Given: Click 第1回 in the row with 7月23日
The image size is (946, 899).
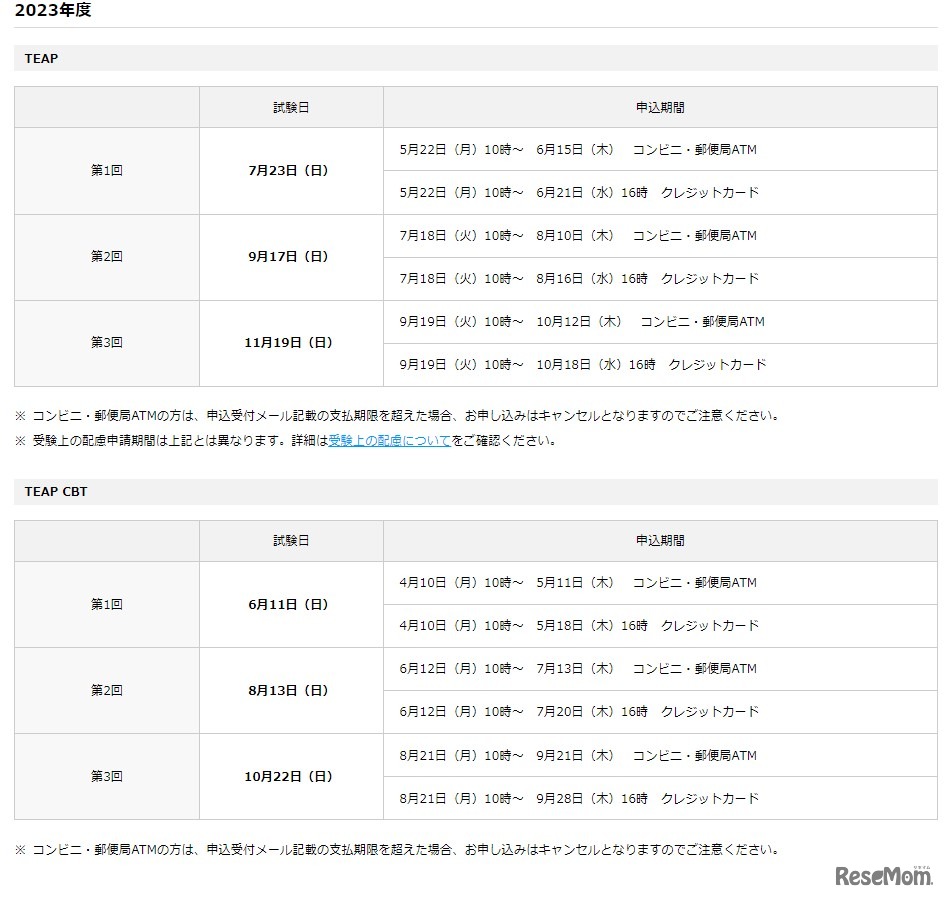Looking at the screenshot, I should pyautogui.click(x=107, y=171).
